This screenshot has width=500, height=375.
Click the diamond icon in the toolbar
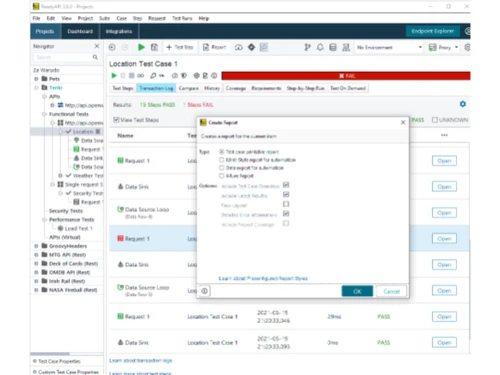tap(251, 47)
